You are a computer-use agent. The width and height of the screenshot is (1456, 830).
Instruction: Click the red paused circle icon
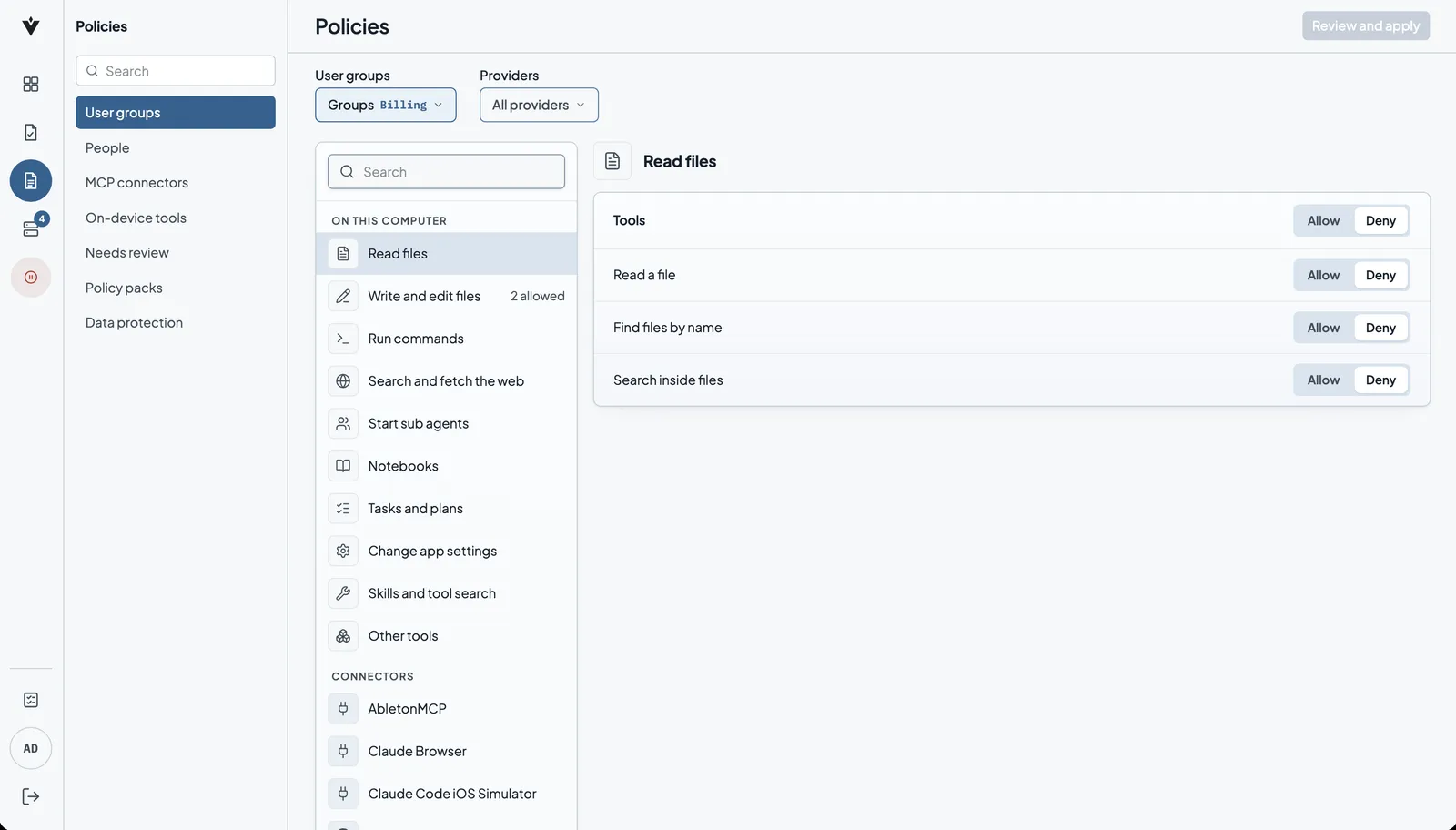[31, 277]
